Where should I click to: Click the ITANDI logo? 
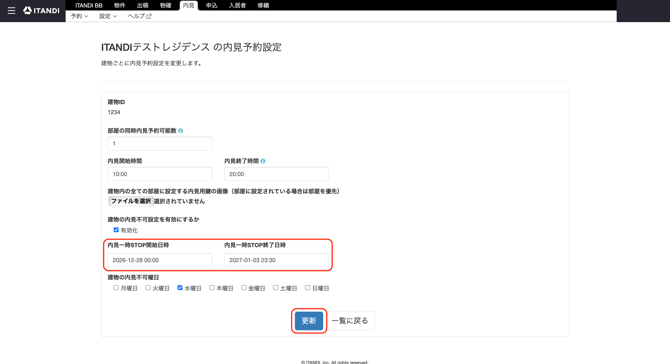[x=41, y=10]
